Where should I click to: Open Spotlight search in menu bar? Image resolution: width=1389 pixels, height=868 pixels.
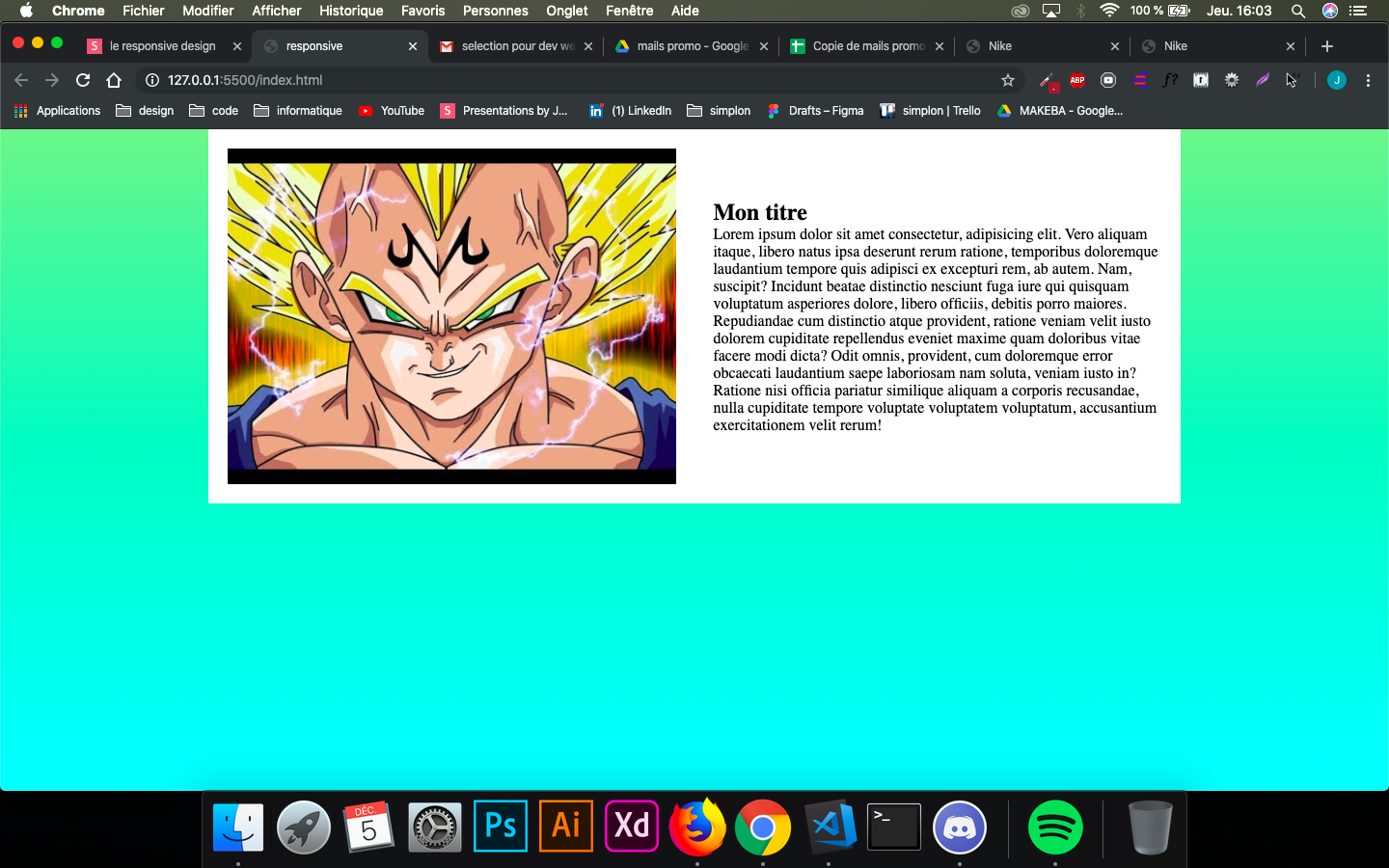1298,11
